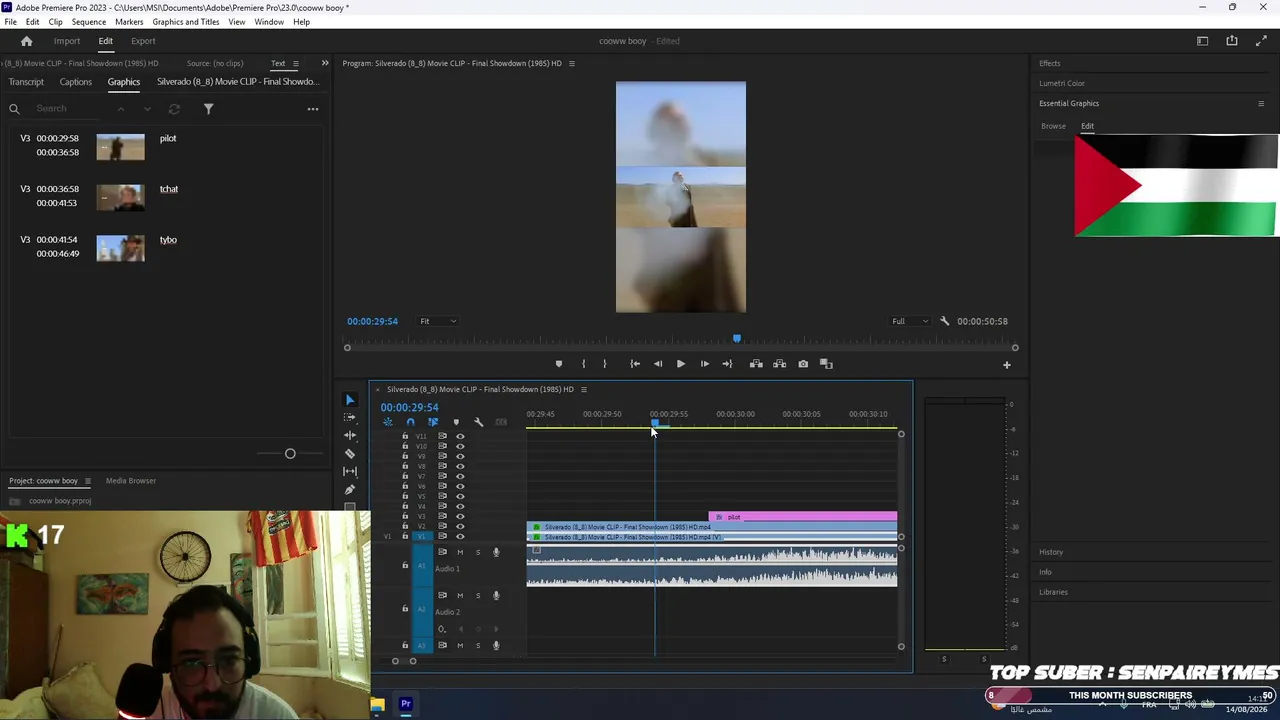
Task: Hide track V3 with eye icon
Action: (x=460, y=516)
